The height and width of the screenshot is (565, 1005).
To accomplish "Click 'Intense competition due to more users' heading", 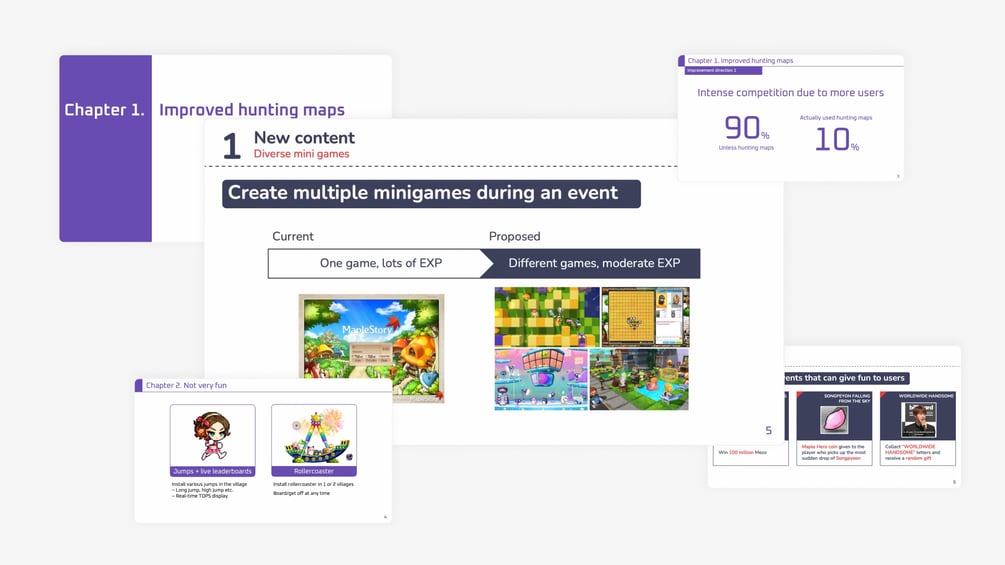I will [x=790, y=93].
